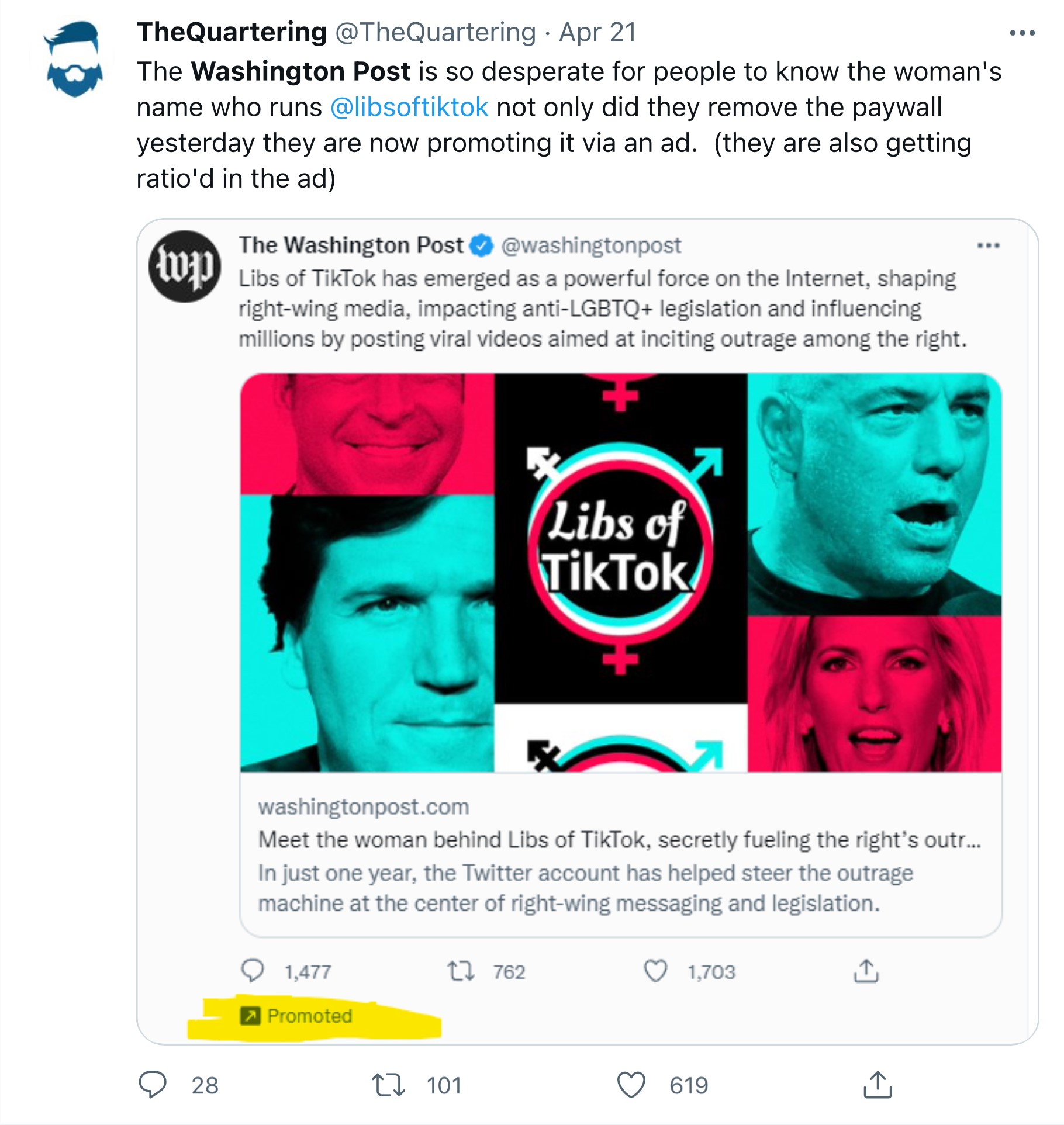Reply to TheQuartering's tweet
The image size is (1064, 1125).
pos(153,1085)
